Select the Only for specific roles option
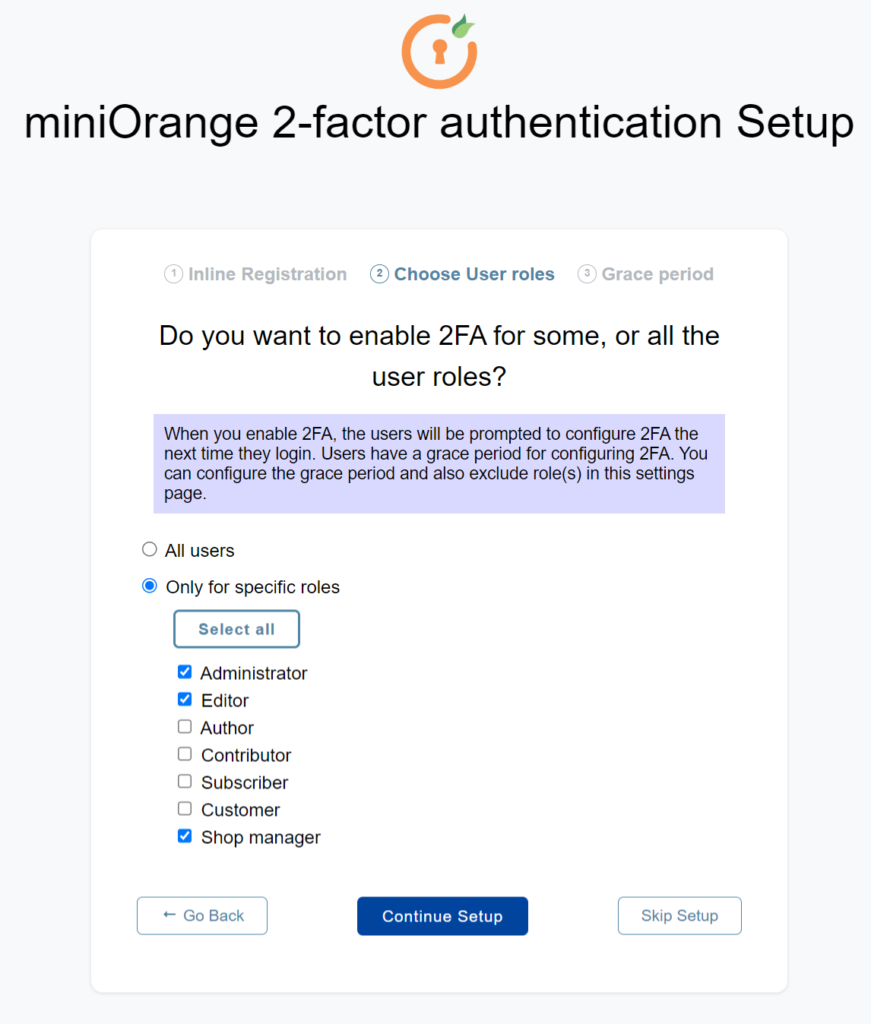871x1024 pixels. [149, 585]
